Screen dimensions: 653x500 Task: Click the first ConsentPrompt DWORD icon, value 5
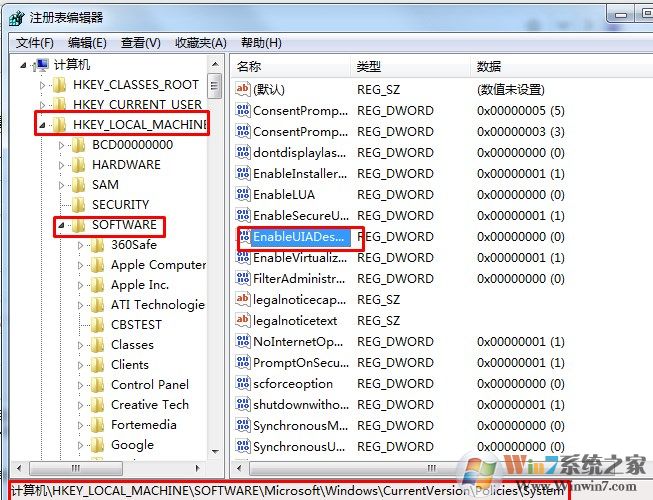point(243,110)
